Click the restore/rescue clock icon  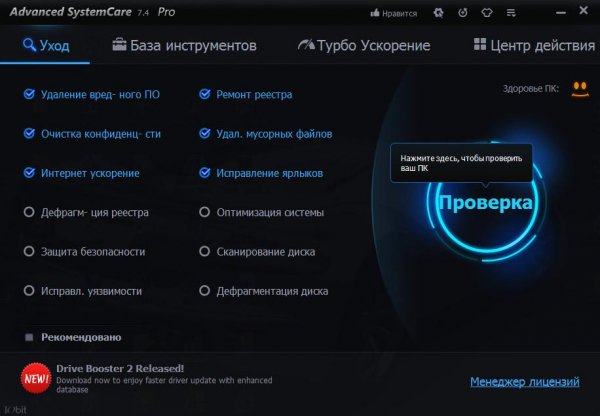(x=463, y=13)
